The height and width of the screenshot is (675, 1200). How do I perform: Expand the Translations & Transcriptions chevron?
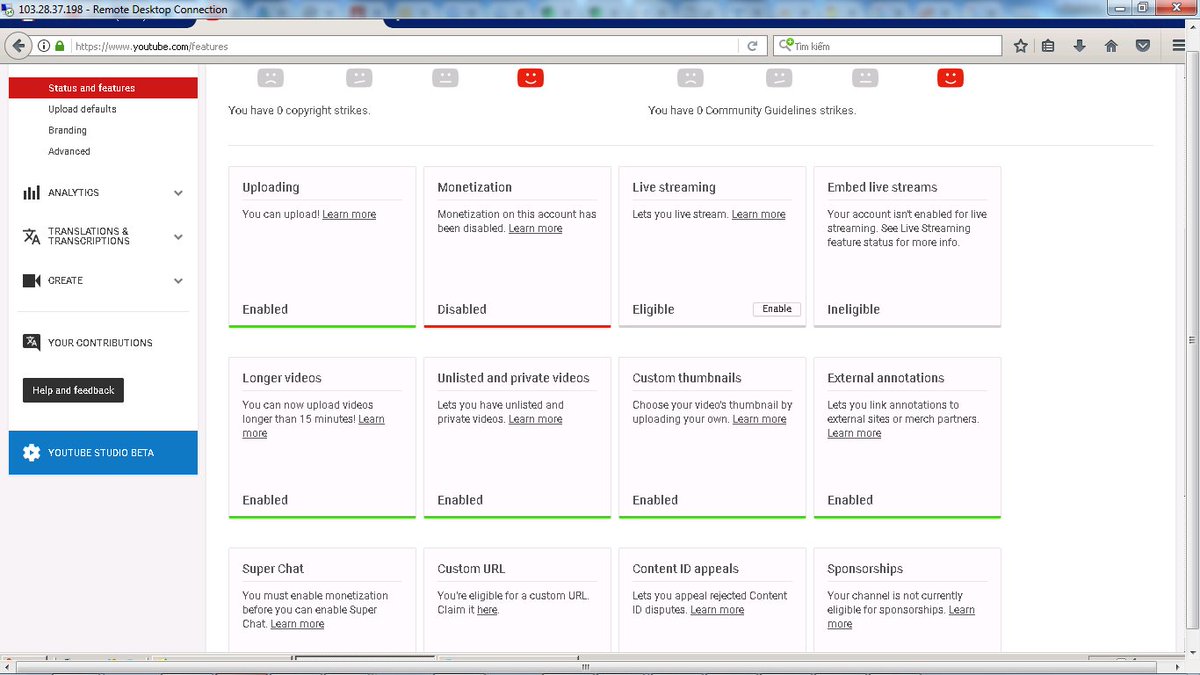coord(178,237)
